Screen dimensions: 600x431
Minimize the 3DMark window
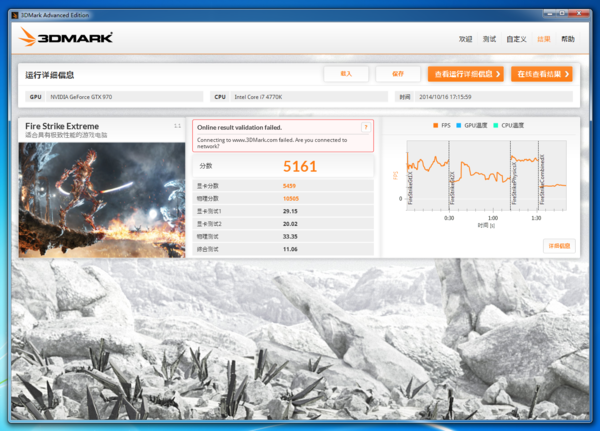coord(550,13)
